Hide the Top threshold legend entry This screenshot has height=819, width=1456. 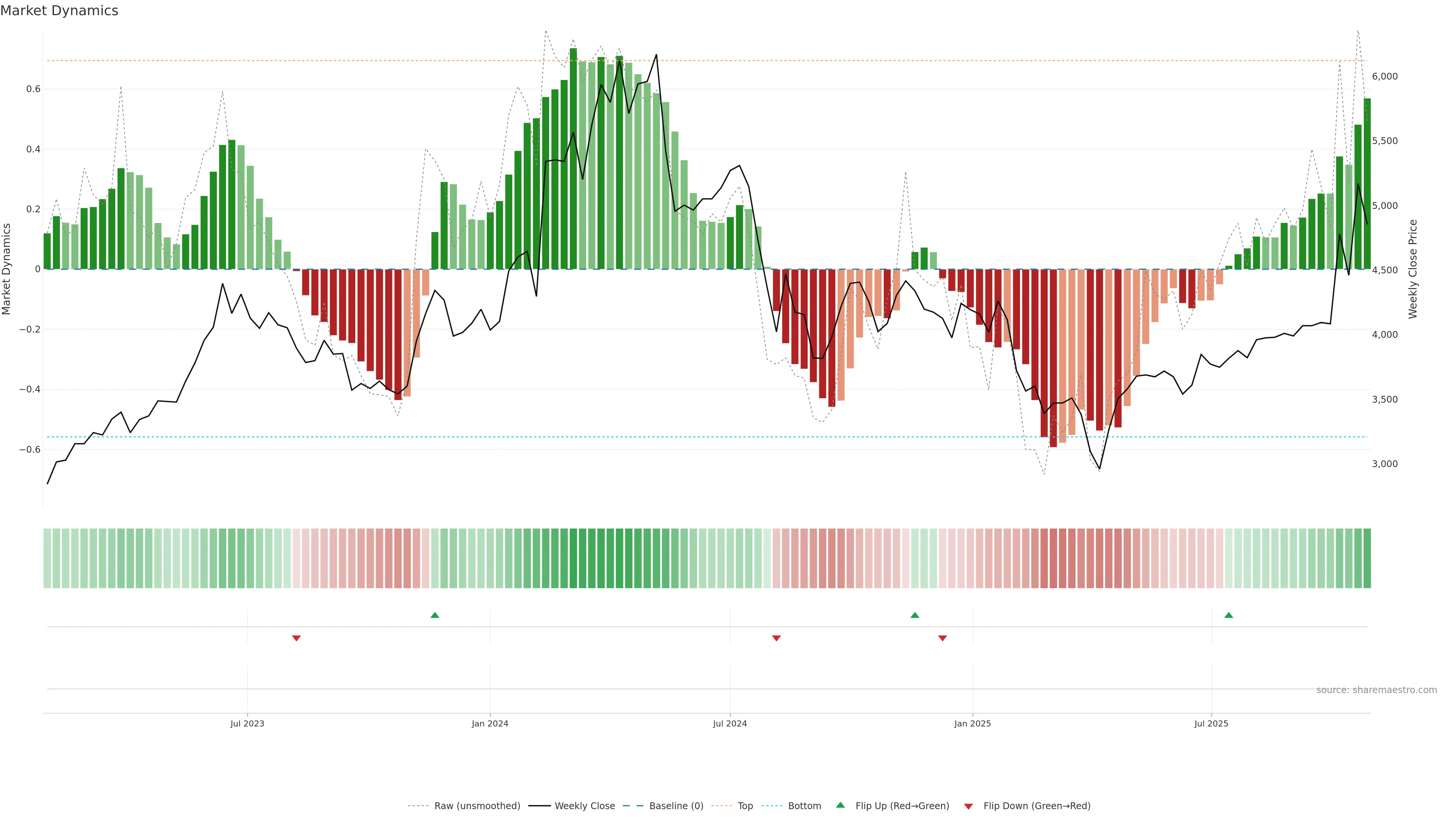coord(745,806)
